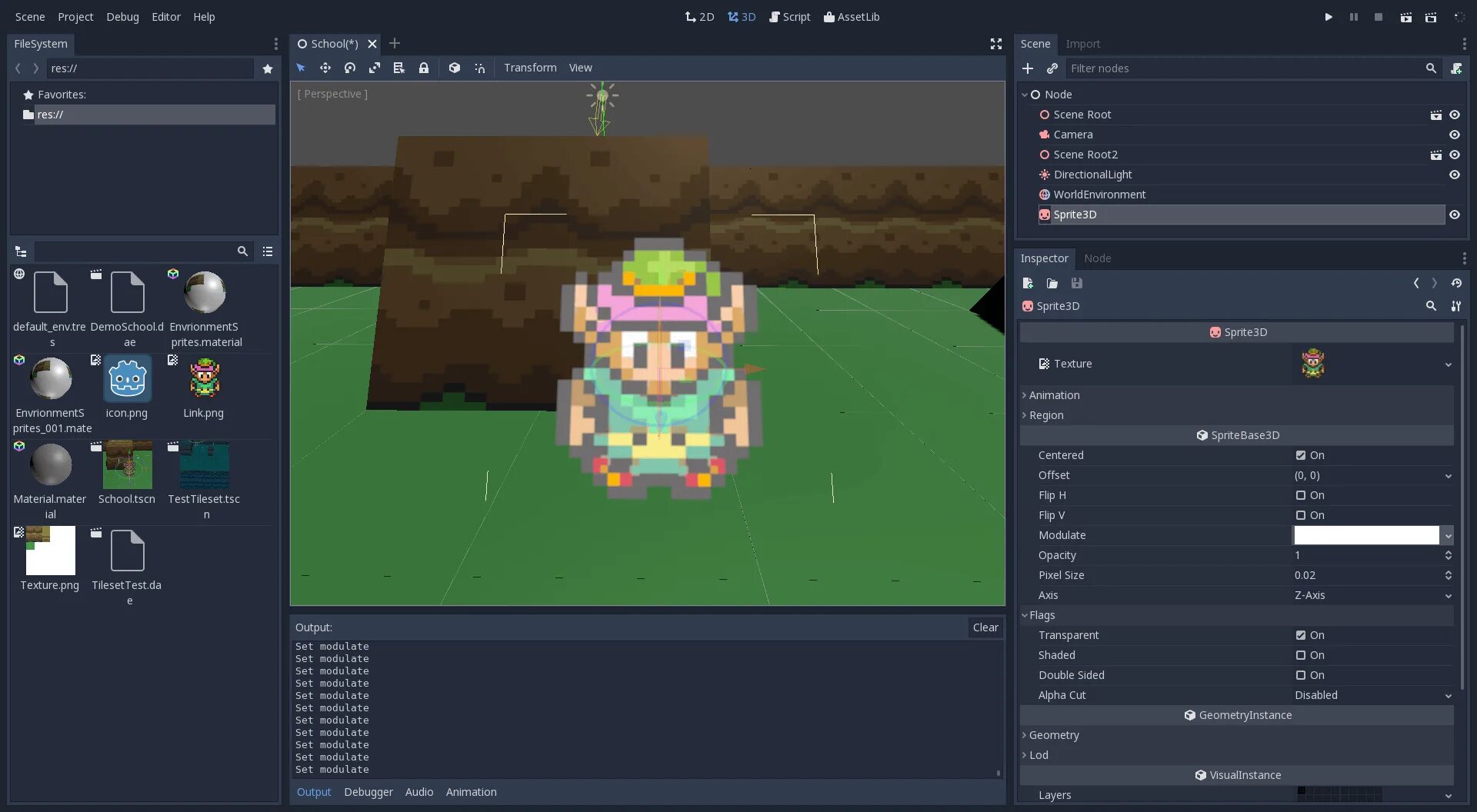The width and height of the screenshot is (1477, 812).
Task: Clear the output log
Action: point(985,627)
